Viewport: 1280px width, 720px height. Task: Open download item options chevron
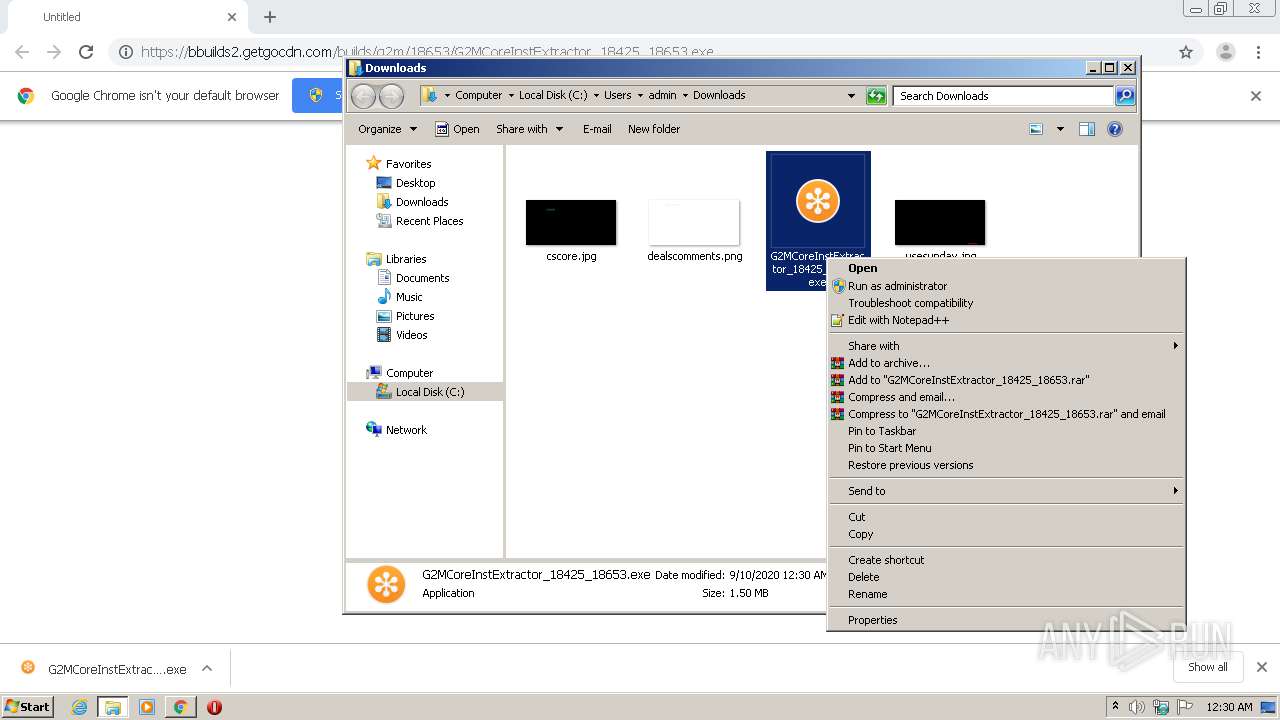(x=207, y=668)
